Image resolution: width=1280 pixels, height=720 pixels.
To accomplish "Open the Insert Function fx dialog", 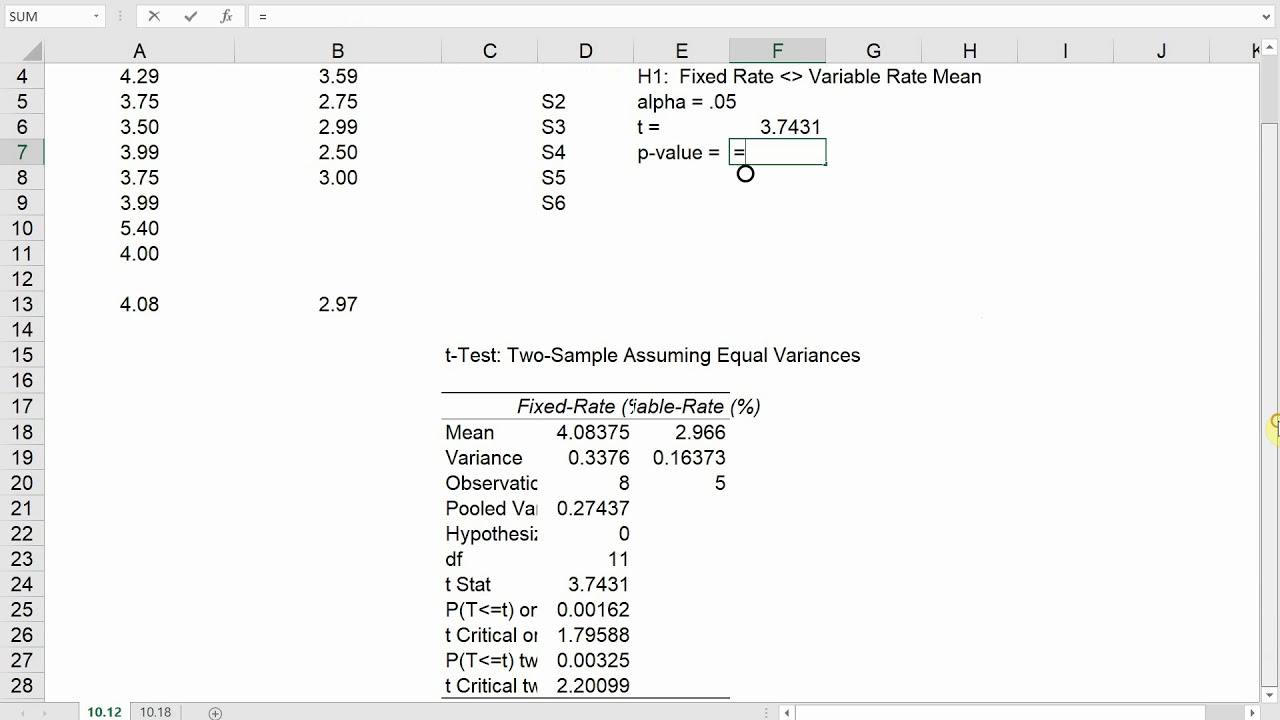I will coord(227,16).
